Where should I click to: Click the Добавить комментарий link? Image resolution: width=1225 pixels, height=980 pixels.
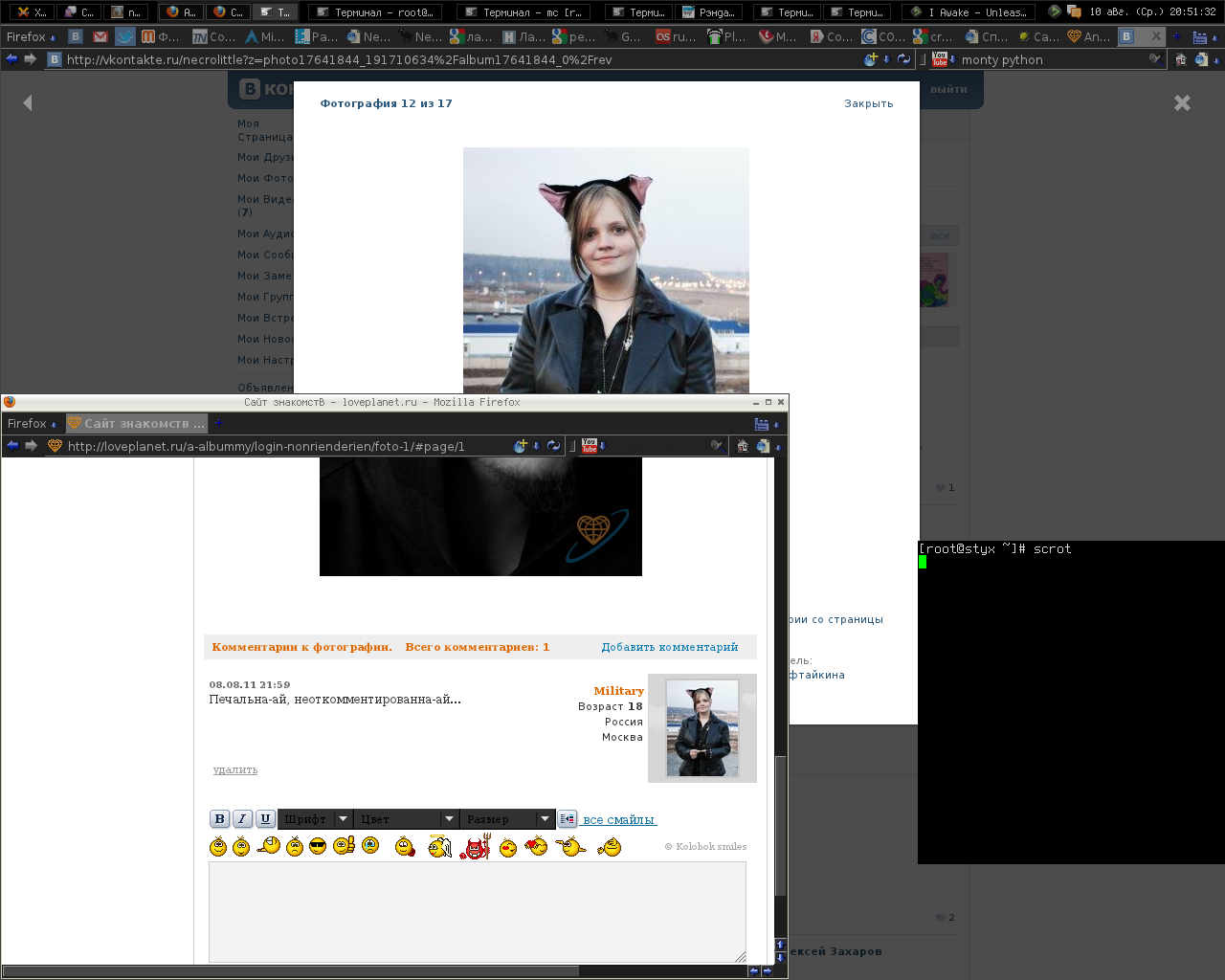tap(669, 647)
